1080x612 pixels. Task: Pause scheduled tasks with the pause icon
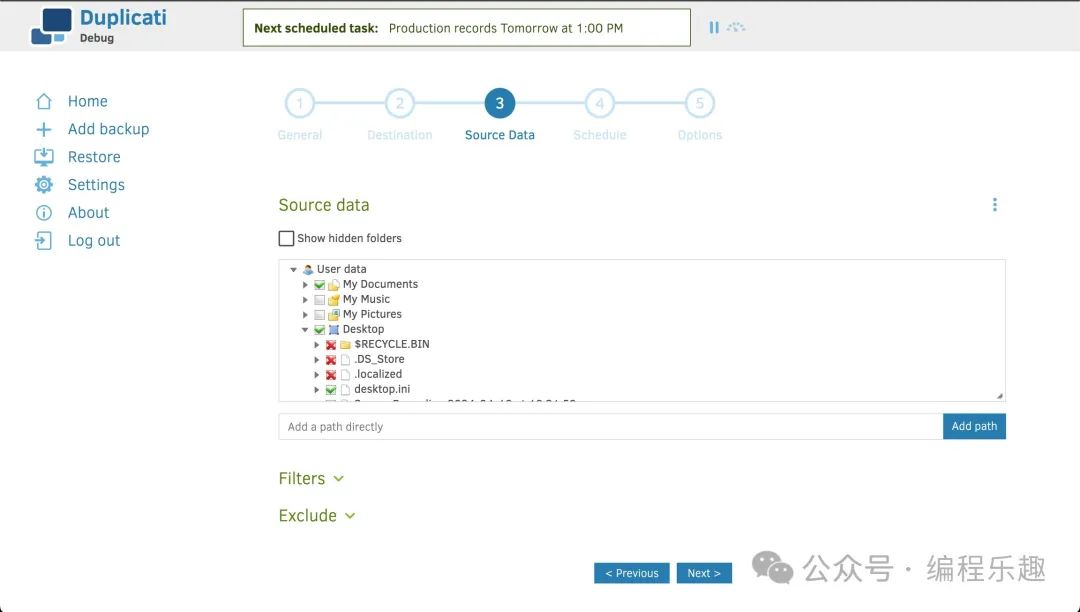[714, 28]
